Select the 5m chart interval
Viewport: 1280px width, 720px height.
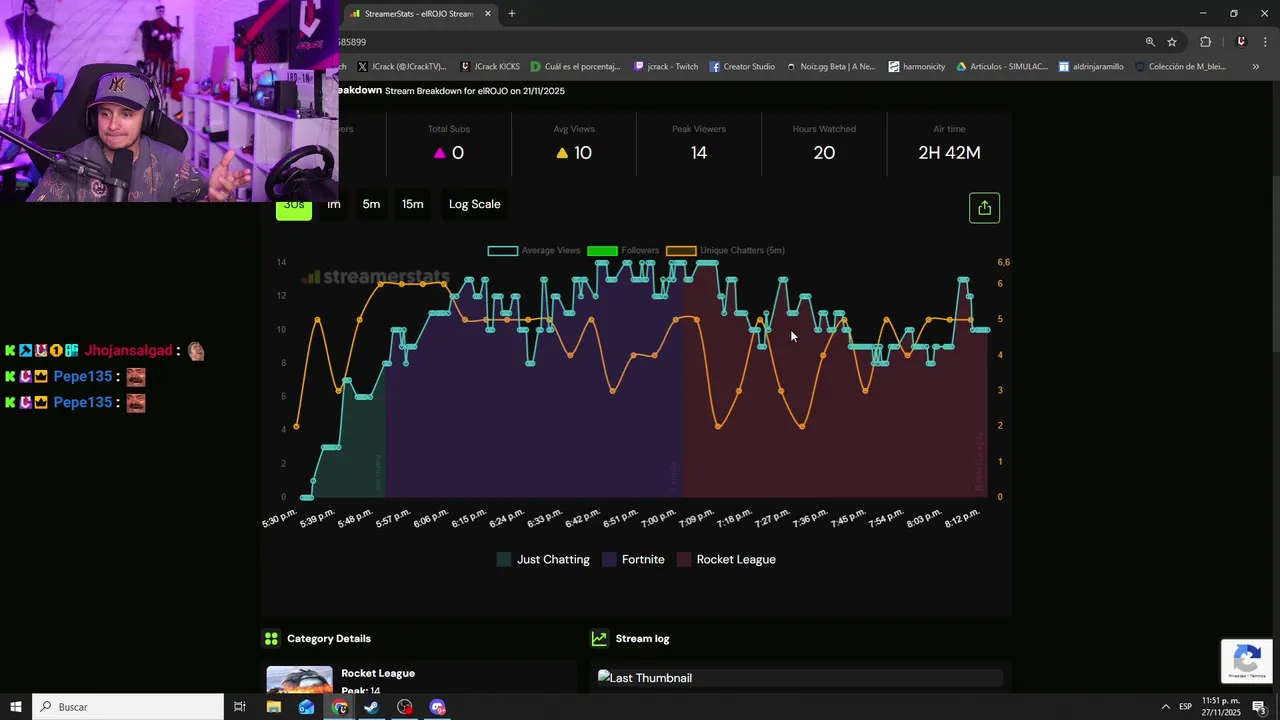pos(371,204)
